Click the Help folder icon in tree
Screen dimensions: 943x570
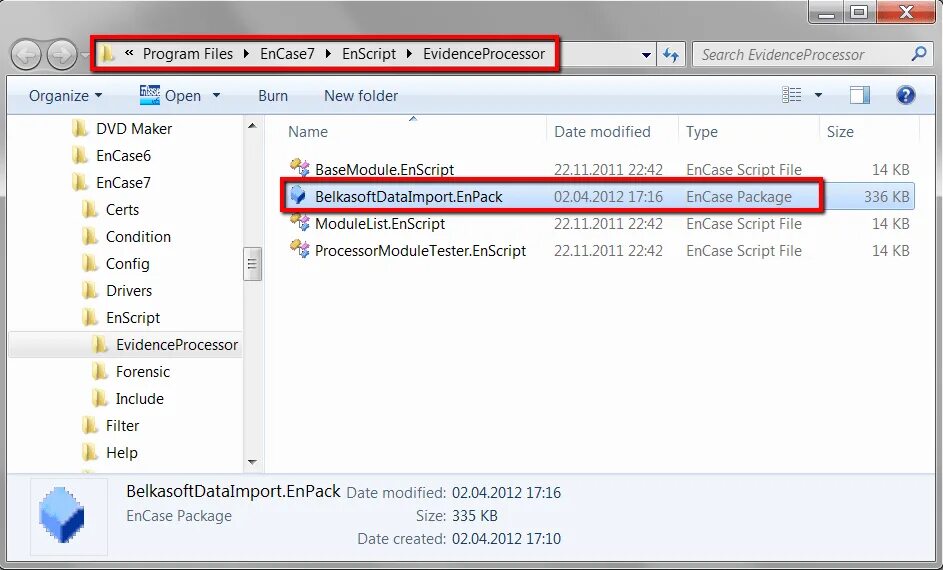[x=90, y=453]
